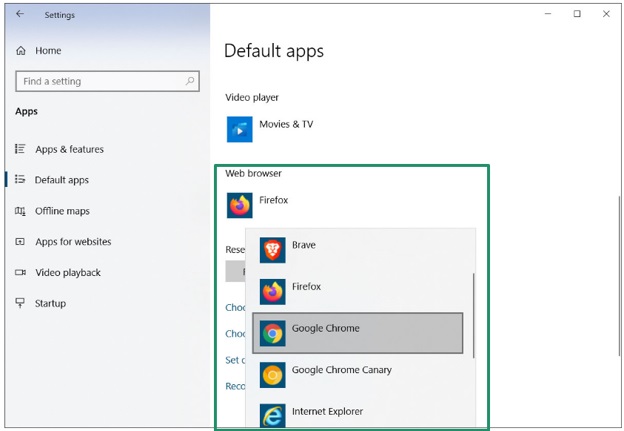Open Apps & features section

pyautogui.click(x=69, y=149)
